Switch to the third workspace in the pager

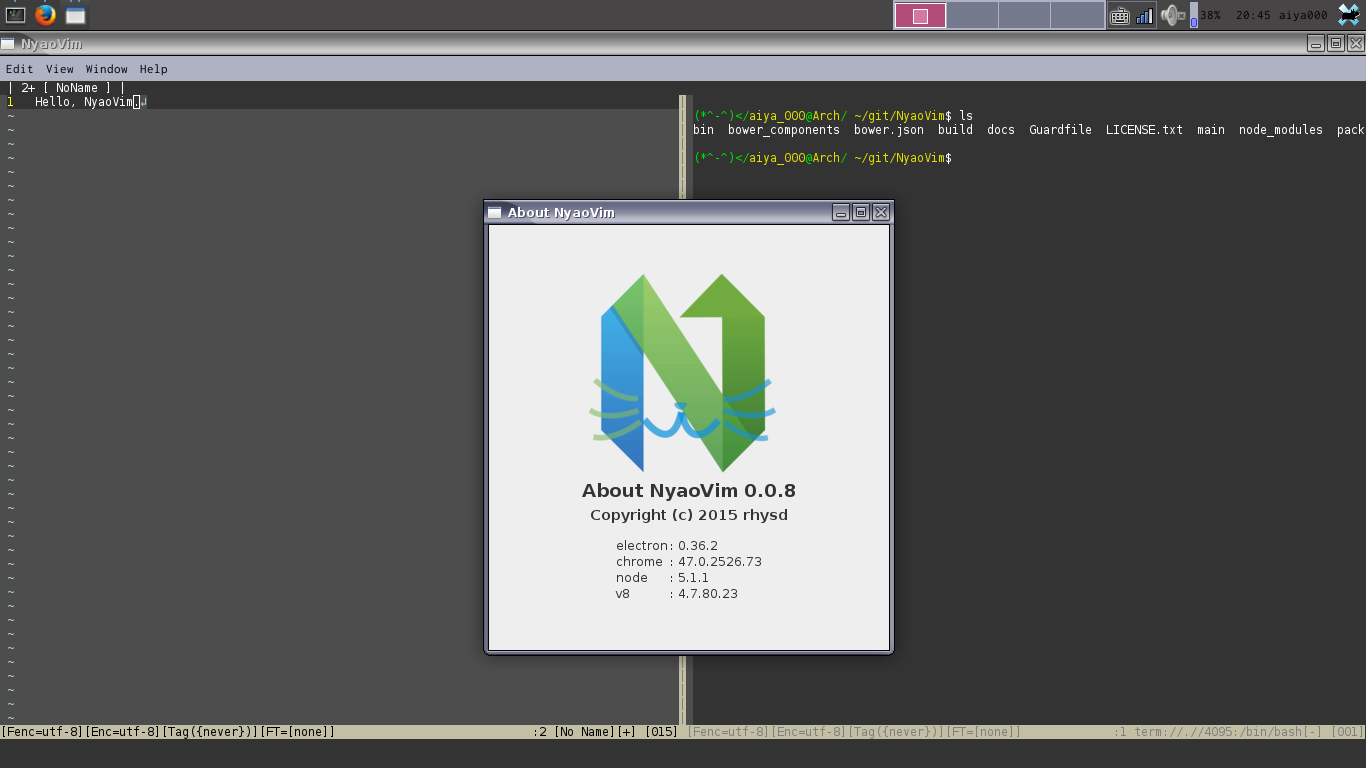click(1024, 15)
